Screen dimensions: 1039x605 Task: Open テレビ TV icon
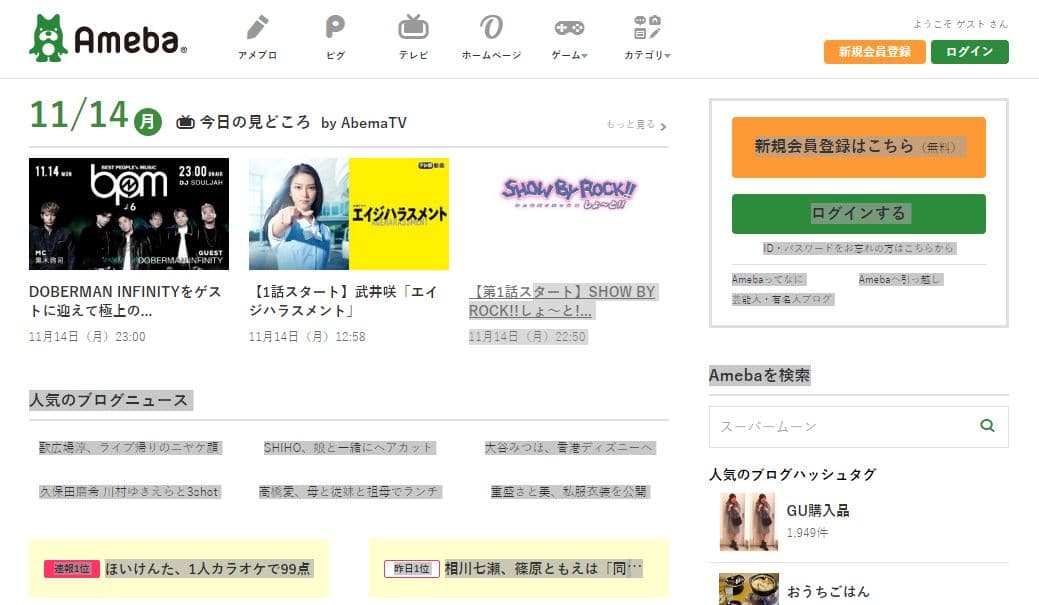coord(413,27)
